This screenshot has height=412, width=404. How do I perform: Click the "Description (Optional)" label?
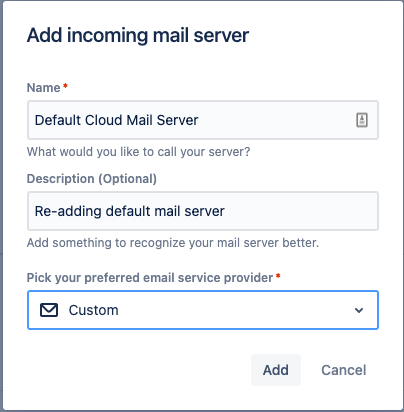point(92,179)
